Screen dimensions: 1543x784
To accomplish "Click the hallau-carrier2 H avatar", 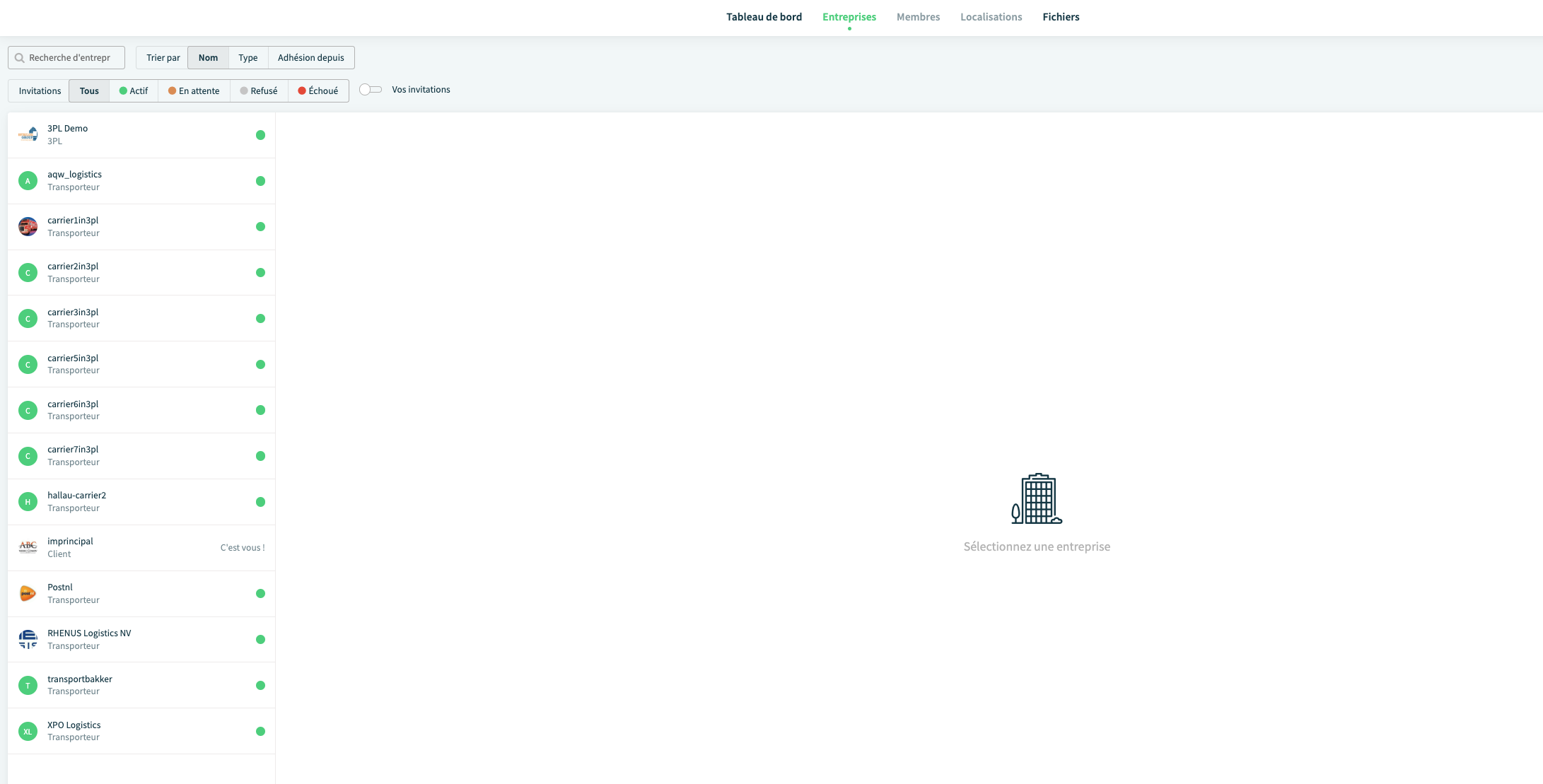I will coord(28,502).
